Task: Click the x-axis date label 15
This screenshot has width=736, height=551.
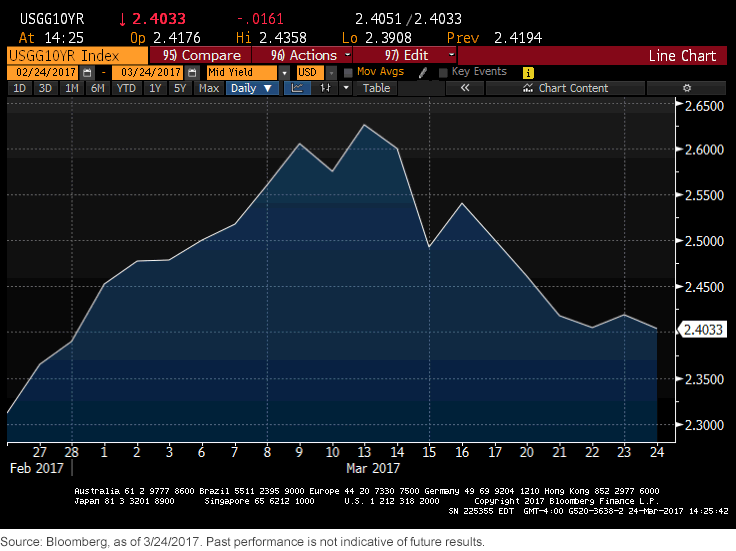Action: pos(429,452)
